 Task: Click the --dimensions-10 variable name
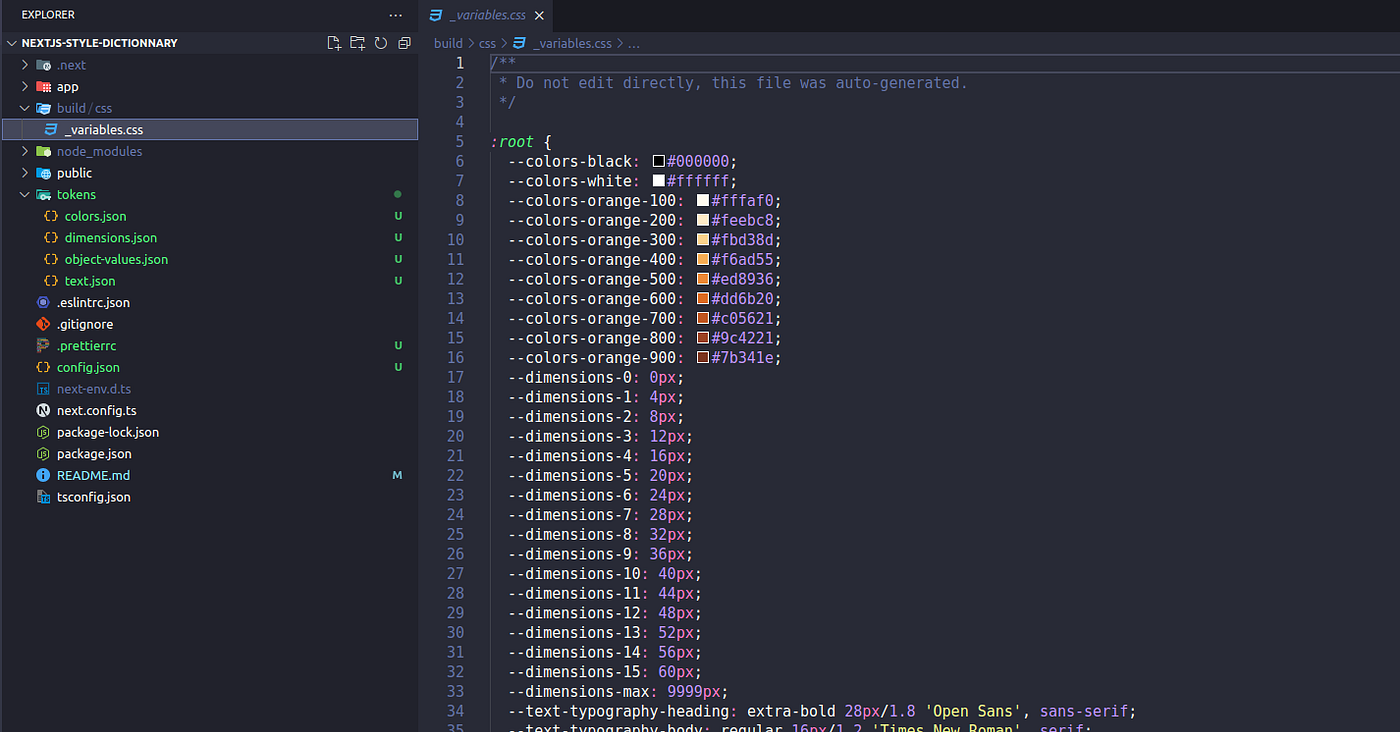pyautogui.click(x=575, y=573)
